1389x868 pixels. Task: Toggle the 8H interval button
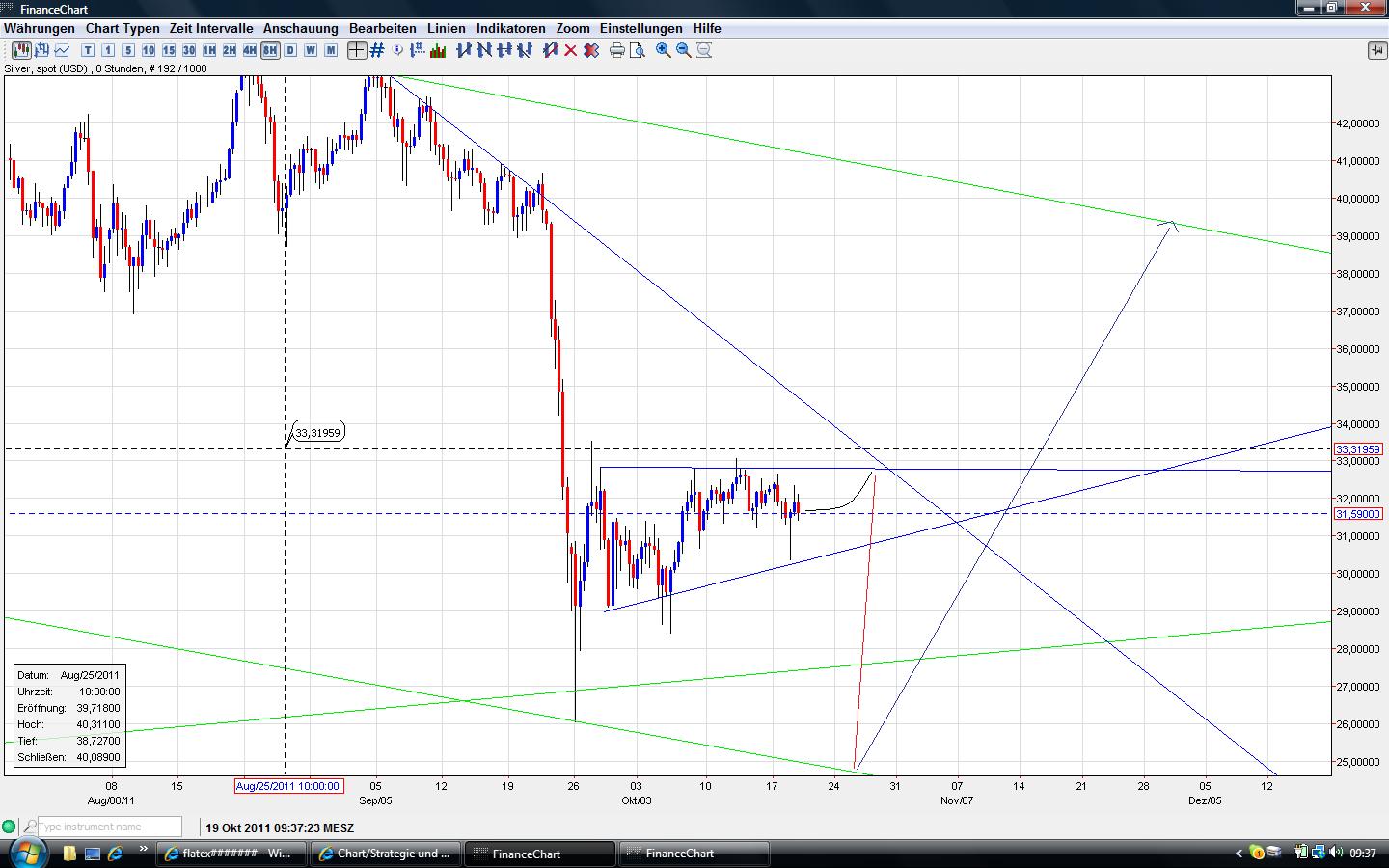270,50
